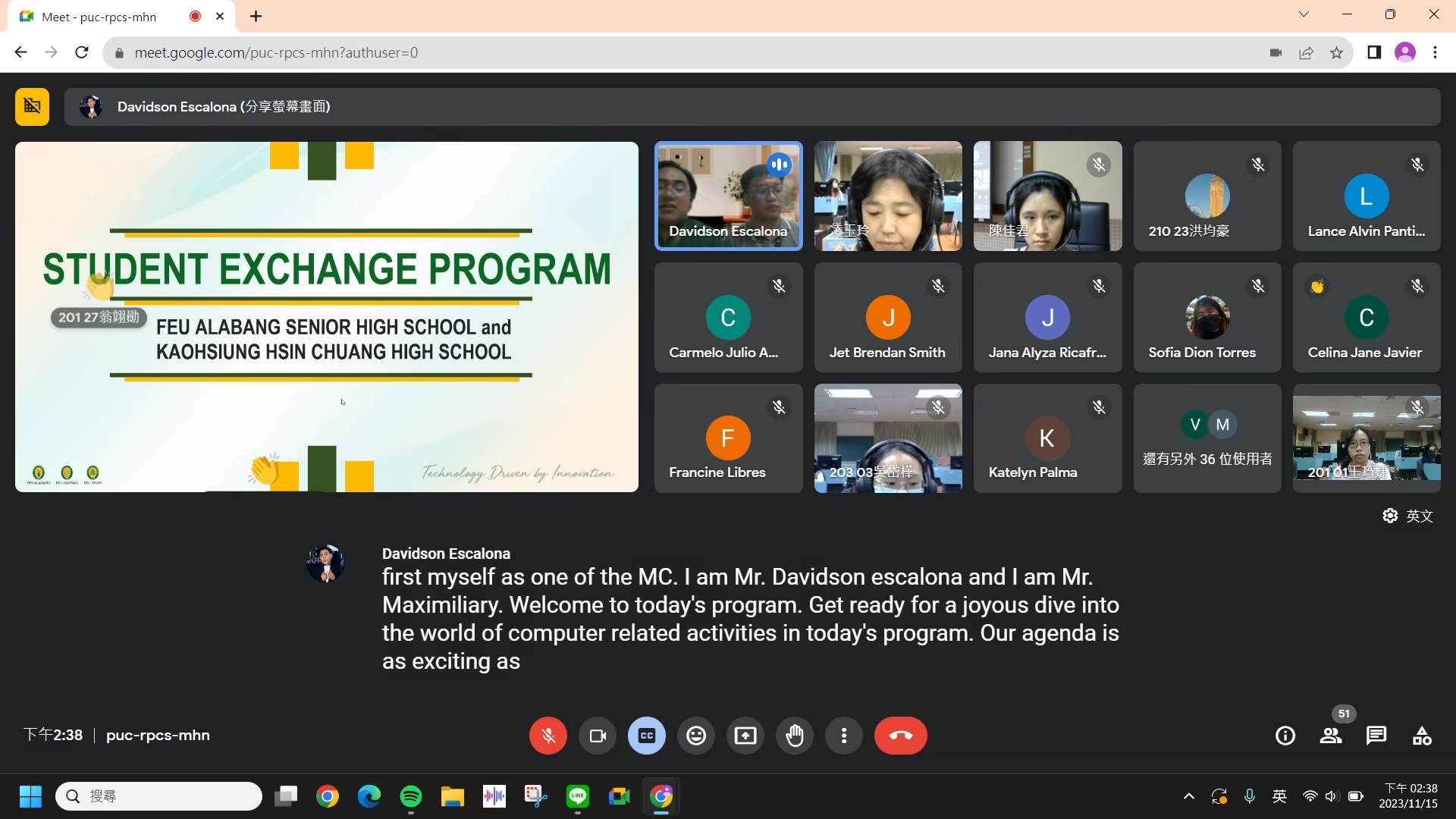Click the Windows taskbar search box
The width and height of the screenshot is (1456, 819).
[159, 796]
